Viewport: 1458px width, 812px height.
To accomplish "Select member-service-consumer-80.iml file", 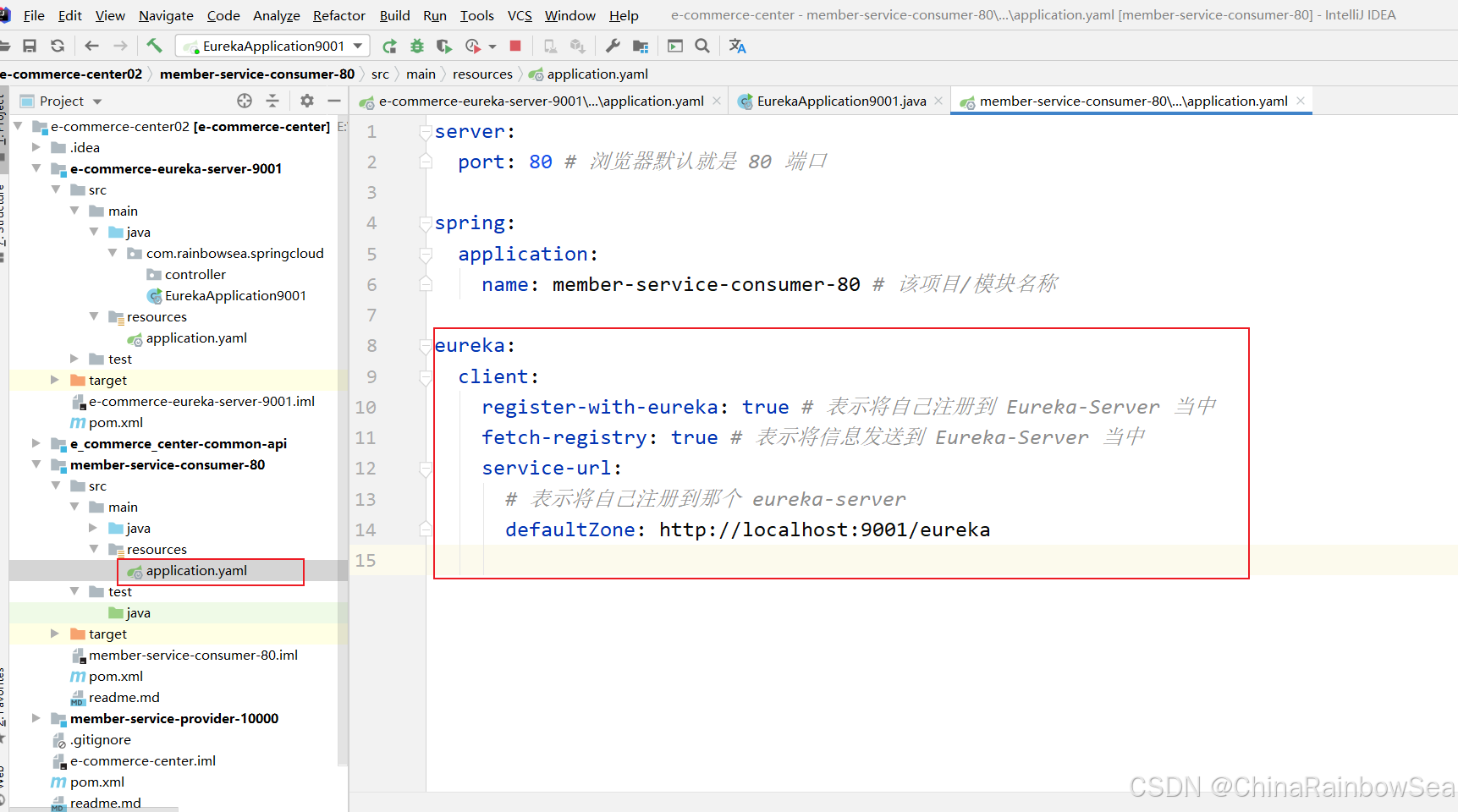I will tap(193, 655).
